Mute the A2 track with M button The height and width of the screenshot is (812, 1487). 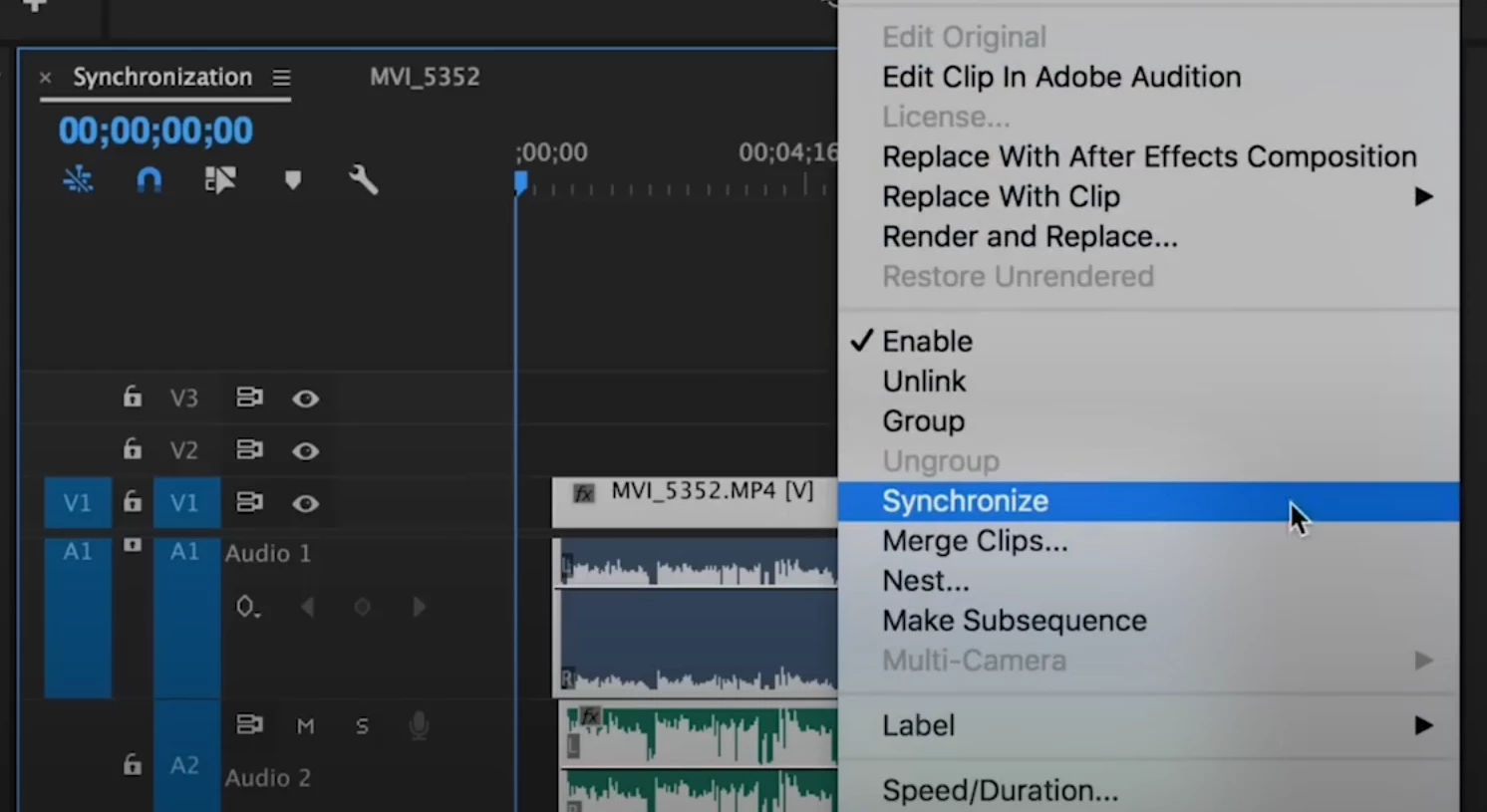click(306, 726)
